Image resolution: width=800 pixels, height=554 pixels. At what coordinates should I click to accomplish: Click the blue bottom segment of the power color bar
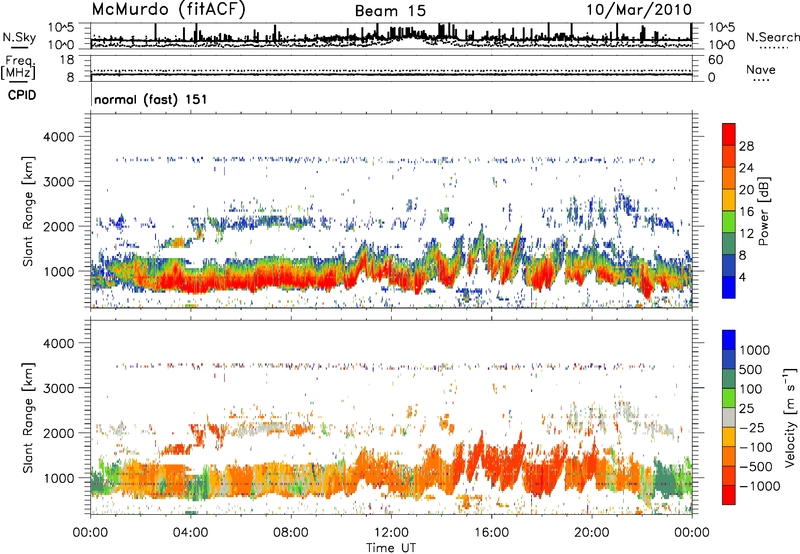coord(729,287)
